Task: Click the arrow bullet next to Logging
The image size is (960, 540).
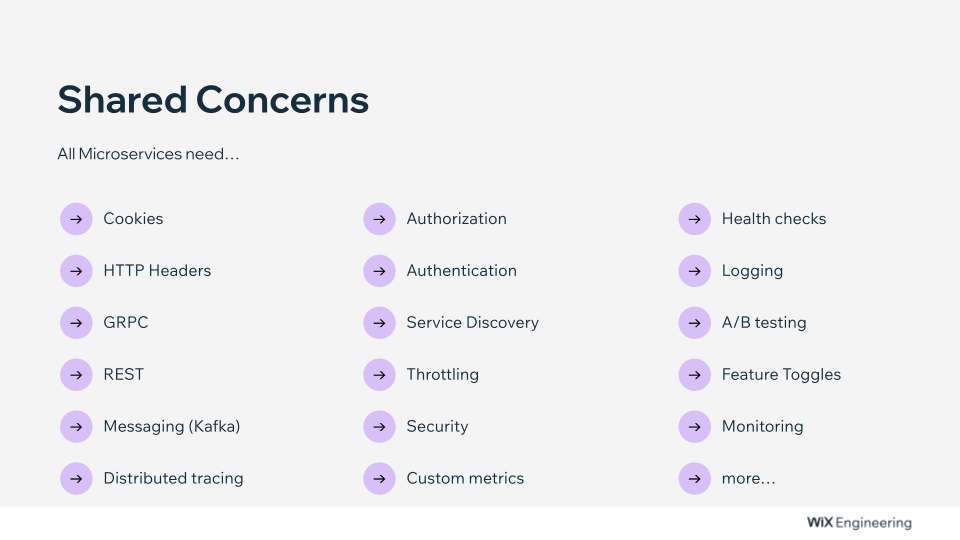Action: (x=694, y=271)
